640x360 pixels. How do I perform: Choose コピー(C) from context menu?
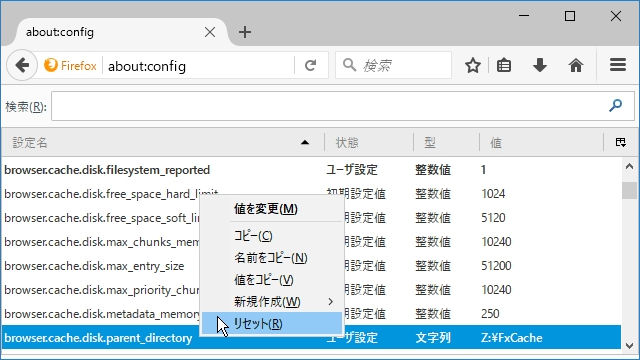click(272, 236)
